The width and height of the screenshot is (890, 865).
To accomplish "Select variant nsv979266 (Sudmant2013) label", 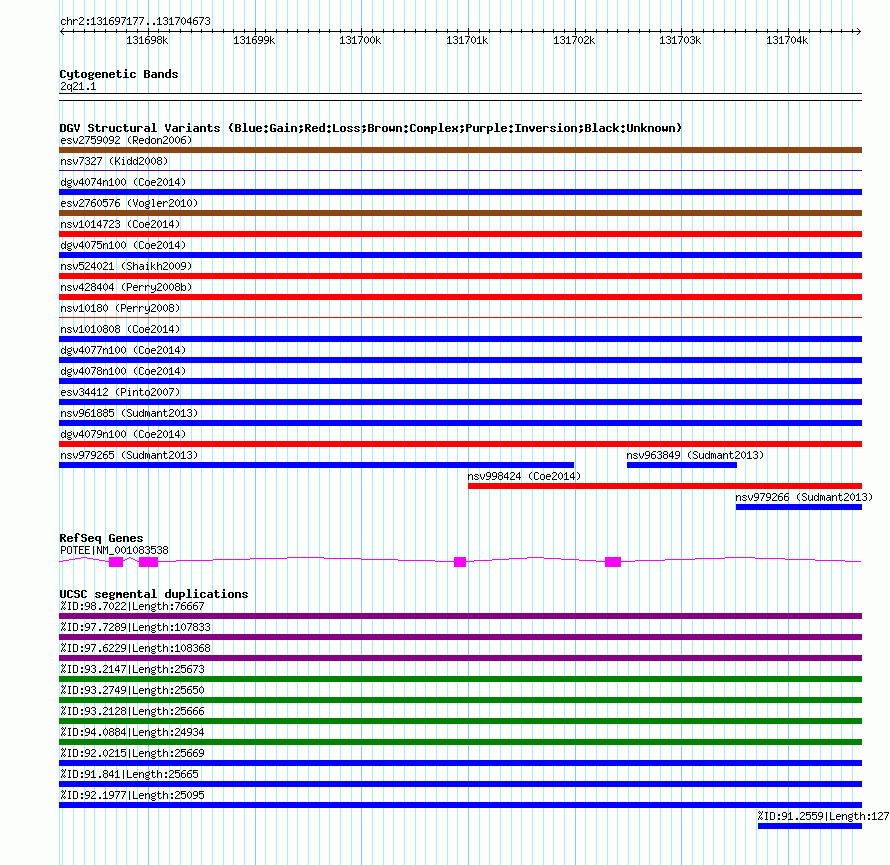I will click(x=804, y=497).
